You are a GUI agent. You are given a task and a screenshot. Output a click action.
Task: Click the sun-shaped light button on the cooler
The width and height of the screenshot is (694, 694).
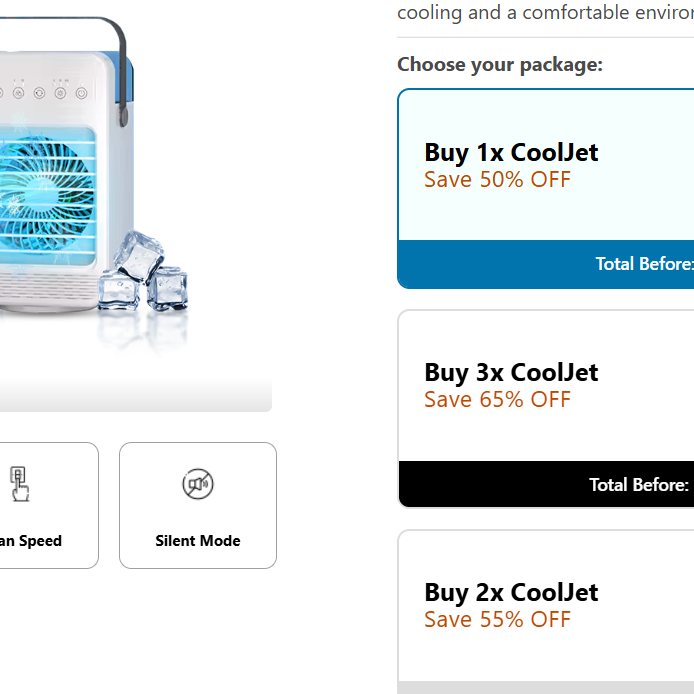point(61,93)
